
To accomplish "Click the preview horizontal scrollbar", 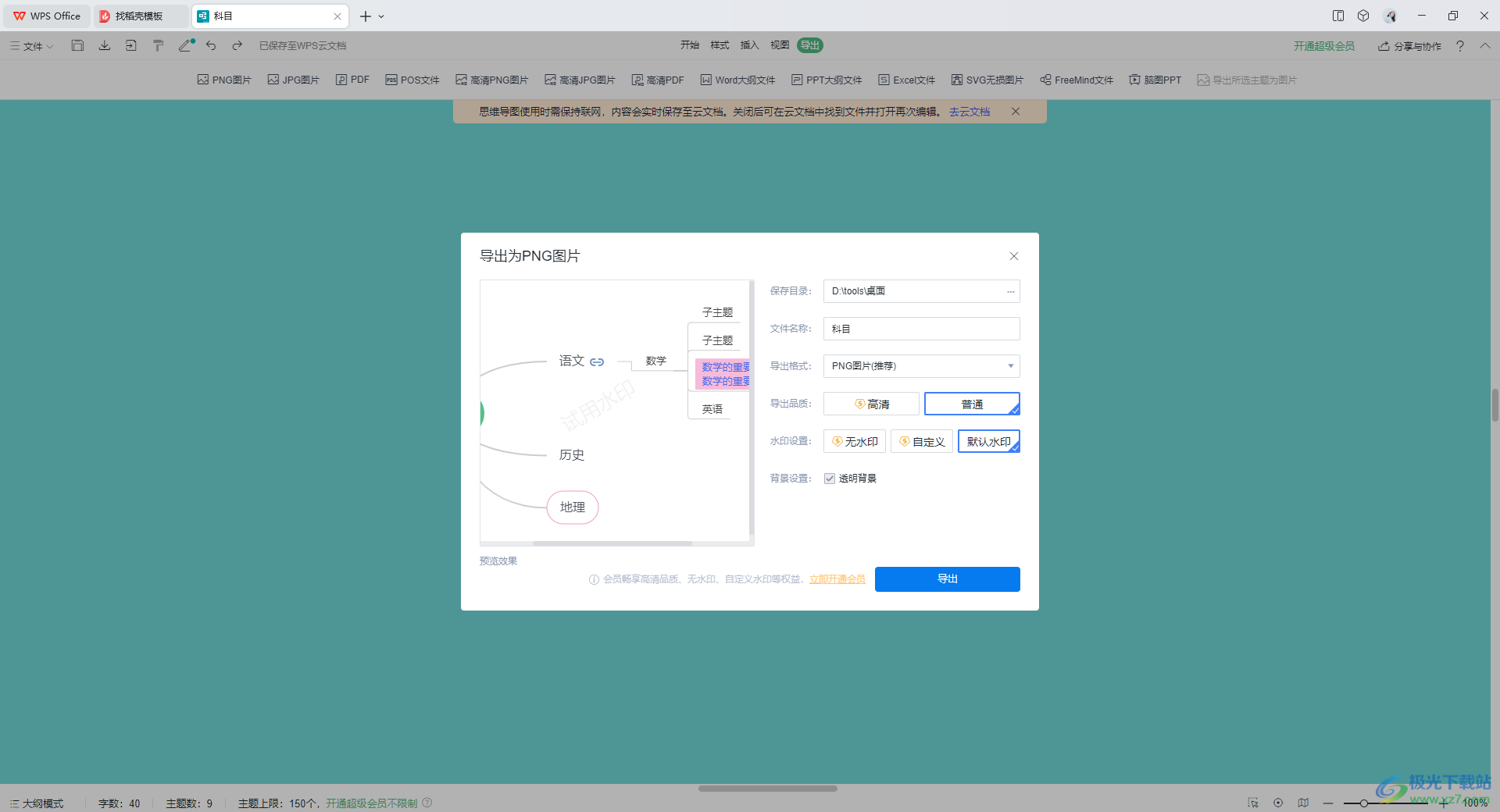I will (612, 543).
